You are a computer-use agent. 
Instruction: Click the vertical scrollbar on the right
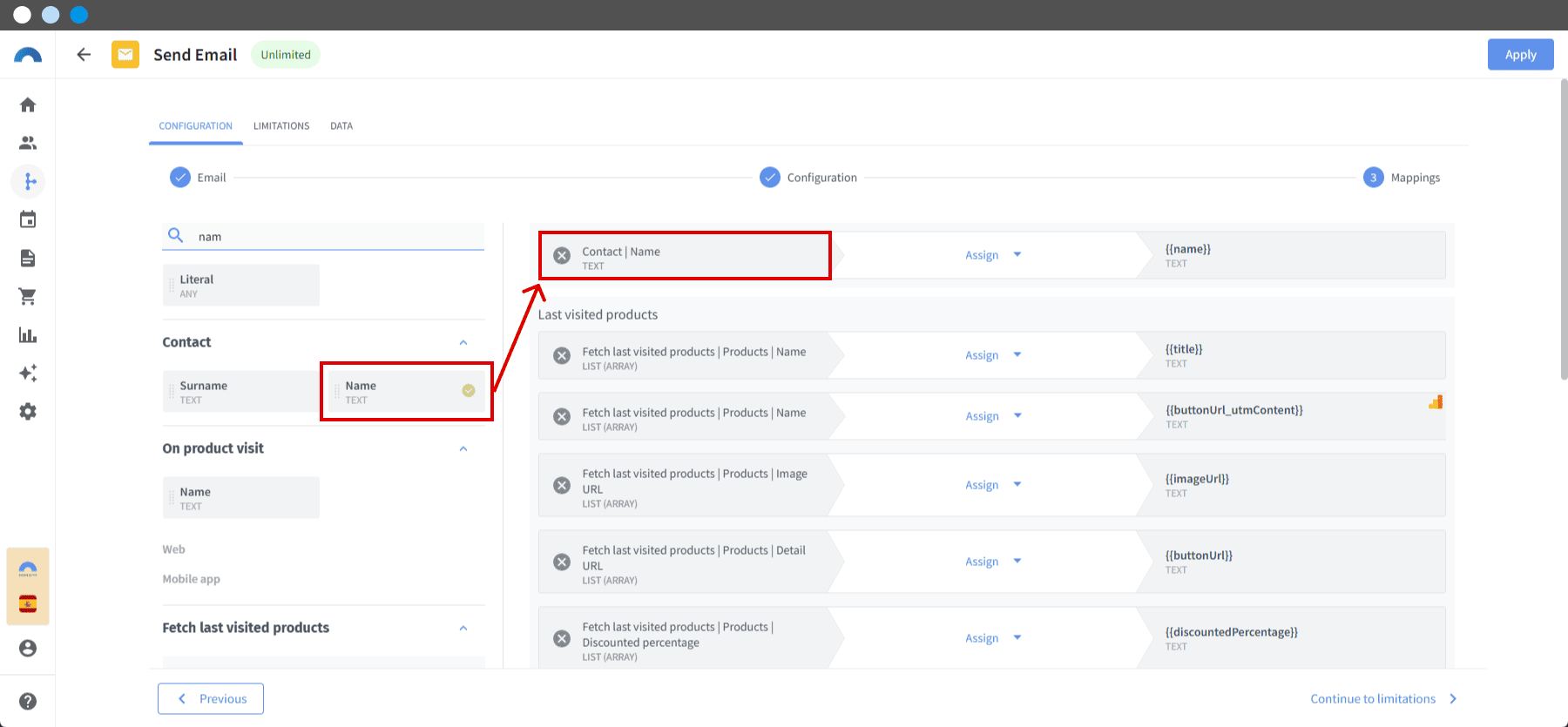point(1564,230)
